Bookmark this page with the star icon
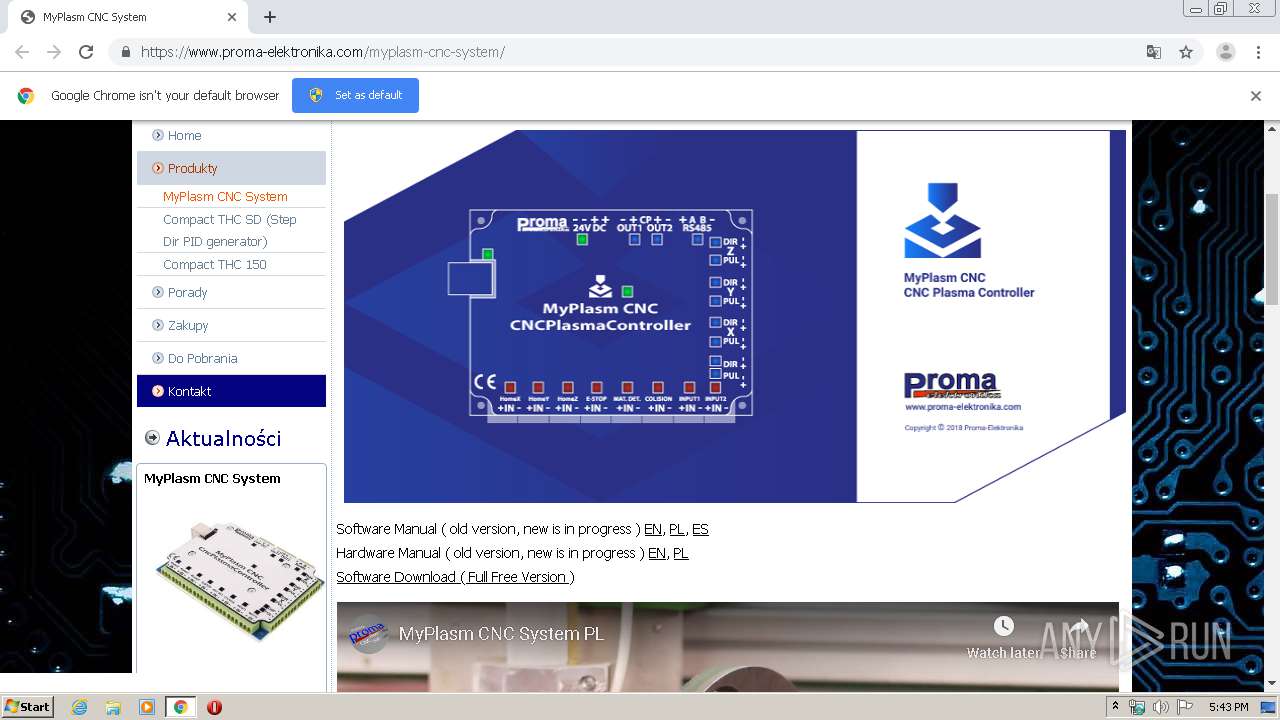 pyautogui.click(x=1186, y=52)
